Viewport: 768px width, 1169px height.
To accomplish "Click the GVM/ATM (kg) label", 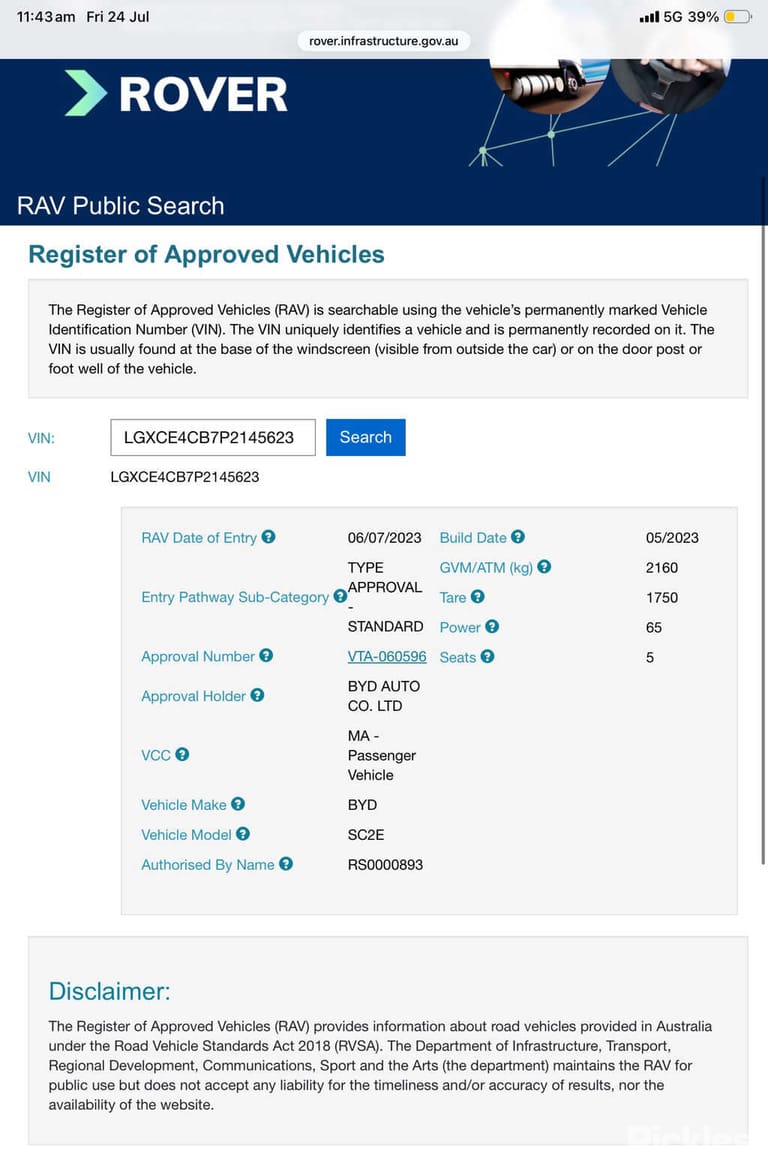I will point(486,567).
